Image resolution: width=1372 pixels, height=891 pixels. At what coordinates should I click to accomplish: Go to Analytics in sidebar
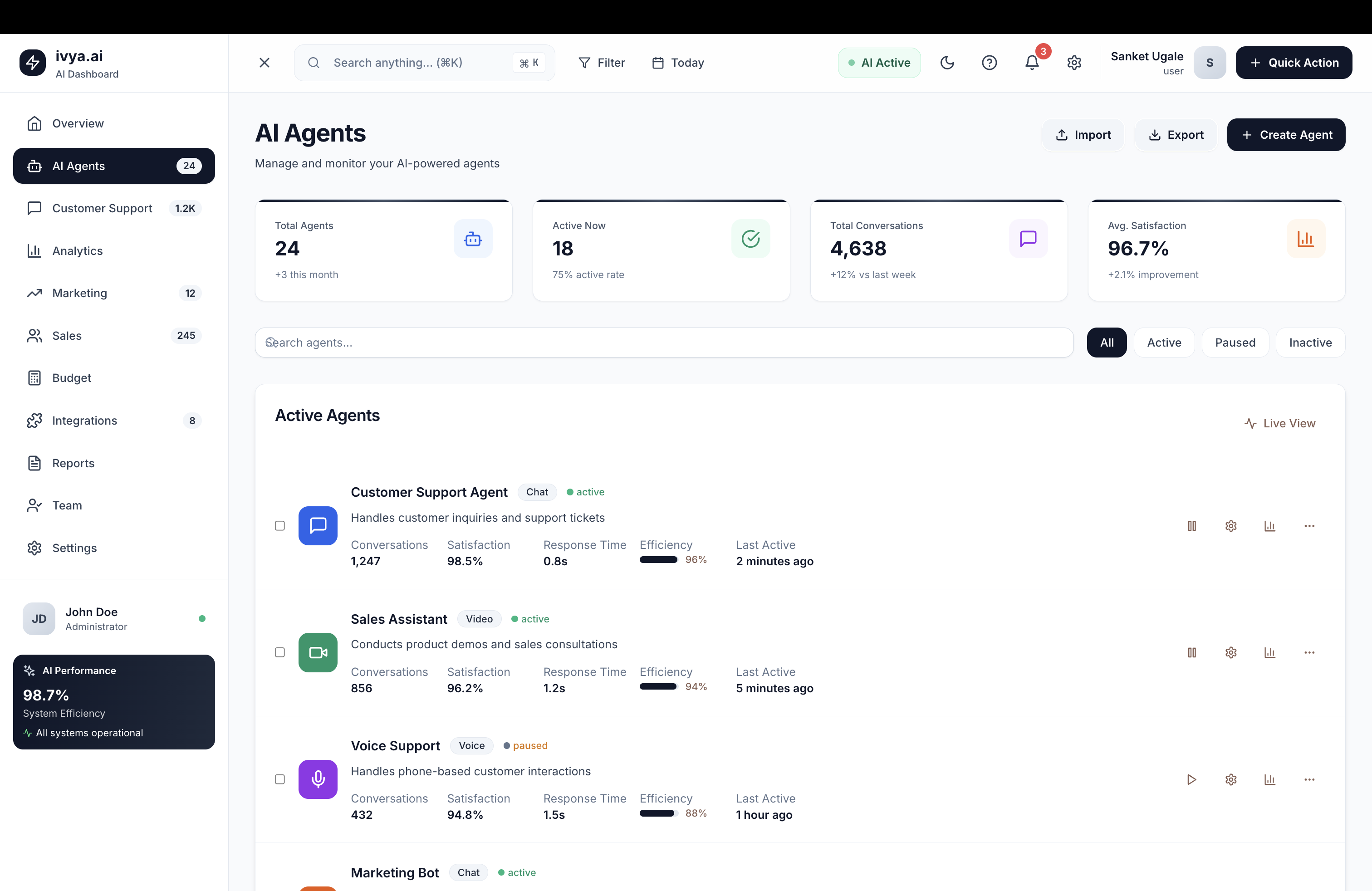(x=77, y=251)
